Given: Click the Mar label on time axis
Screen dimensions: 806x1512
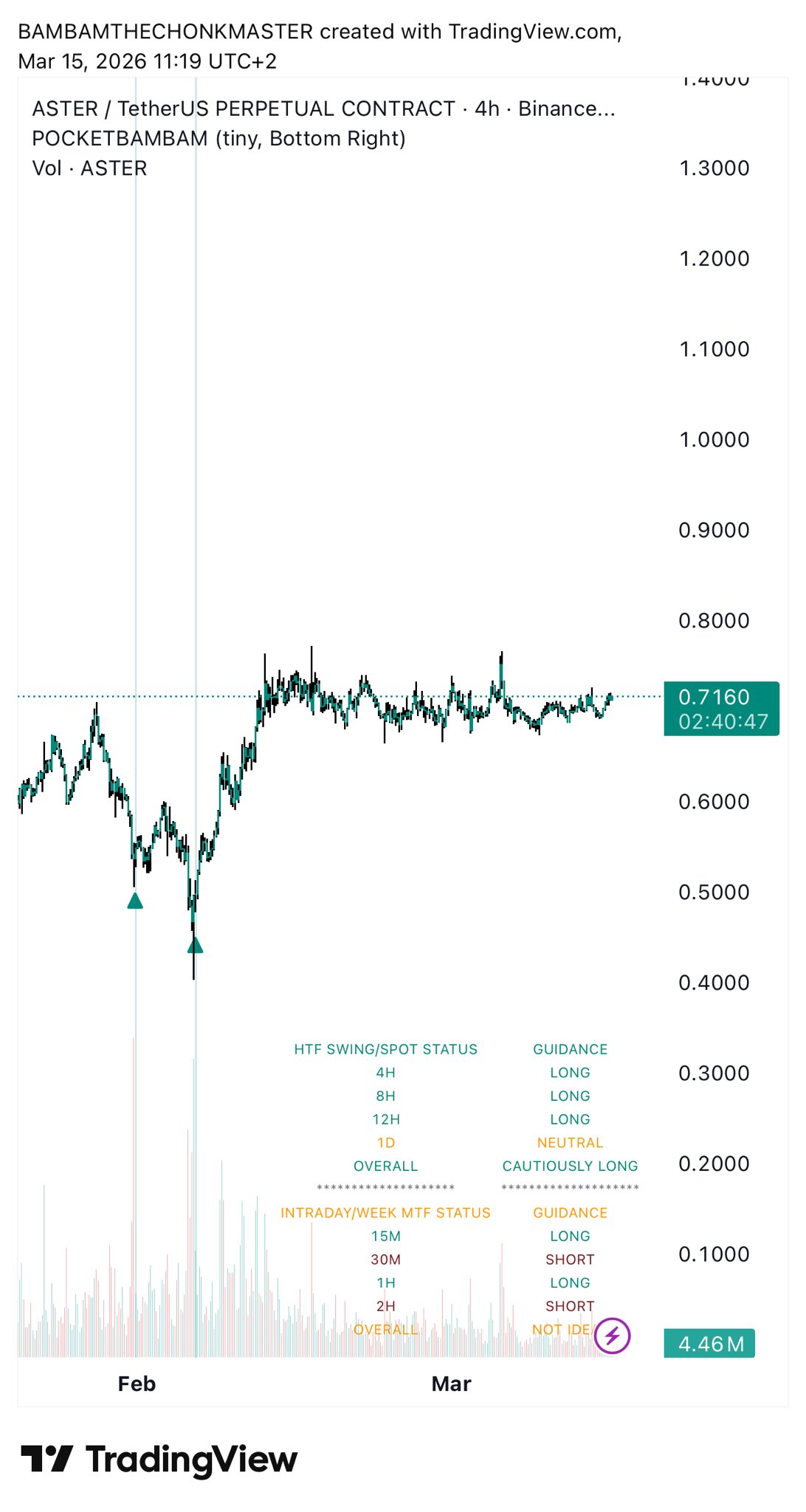Looking at the screenshot, I should click(x=451, y=1384).
